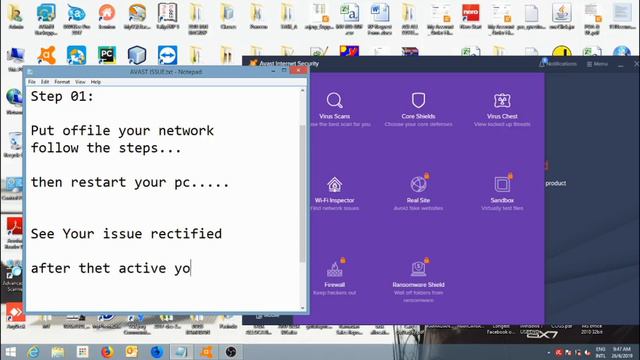Select the PyCharm desktop icon
The image size is (640, 360).
coord(107,55)
